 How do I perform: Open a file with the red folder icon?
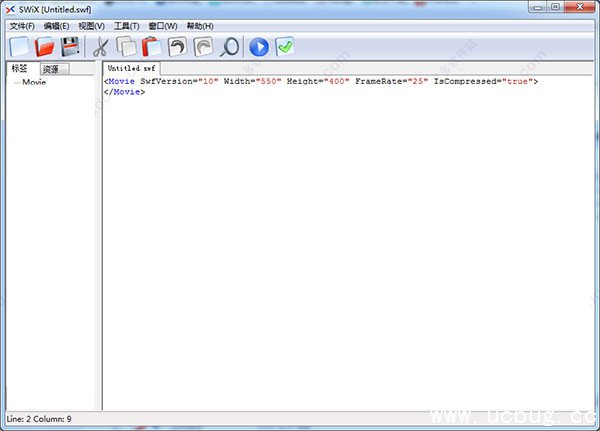coord(45,46)
